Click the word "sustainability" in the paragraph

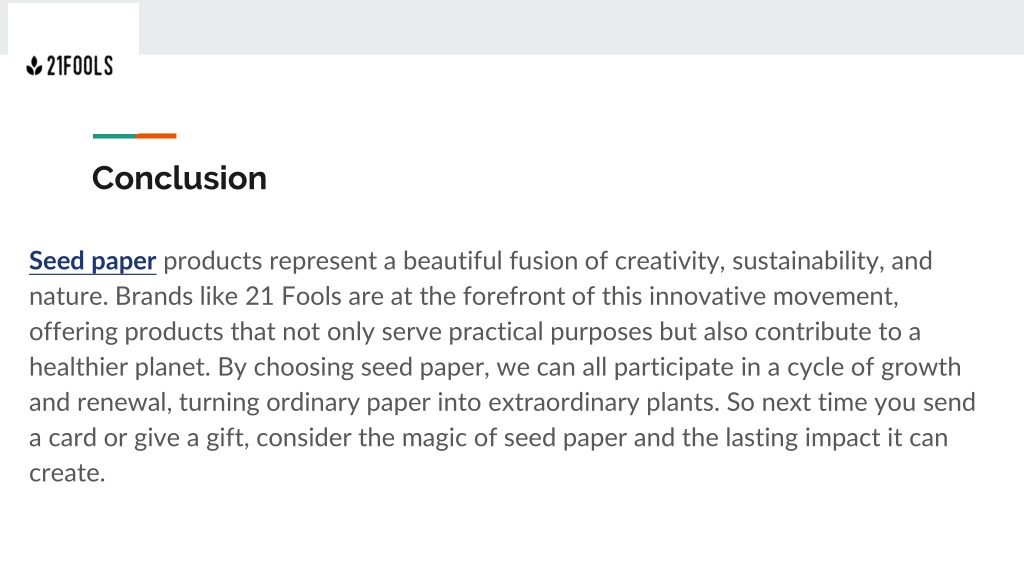(x=806, y=261)
